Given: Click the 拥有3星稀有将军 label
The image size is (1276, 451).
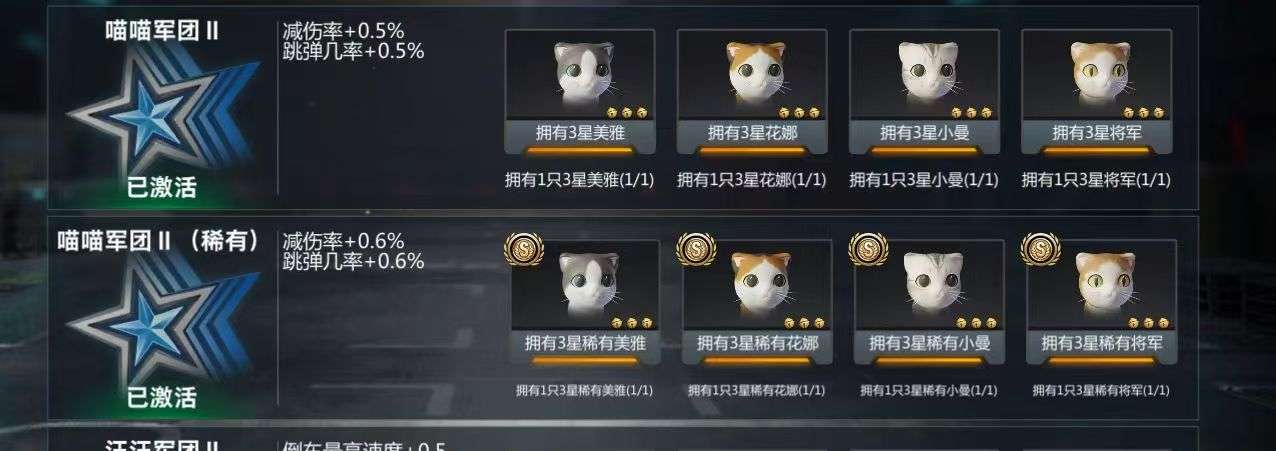Looking at the screenshot, I should pos(1102,343).
